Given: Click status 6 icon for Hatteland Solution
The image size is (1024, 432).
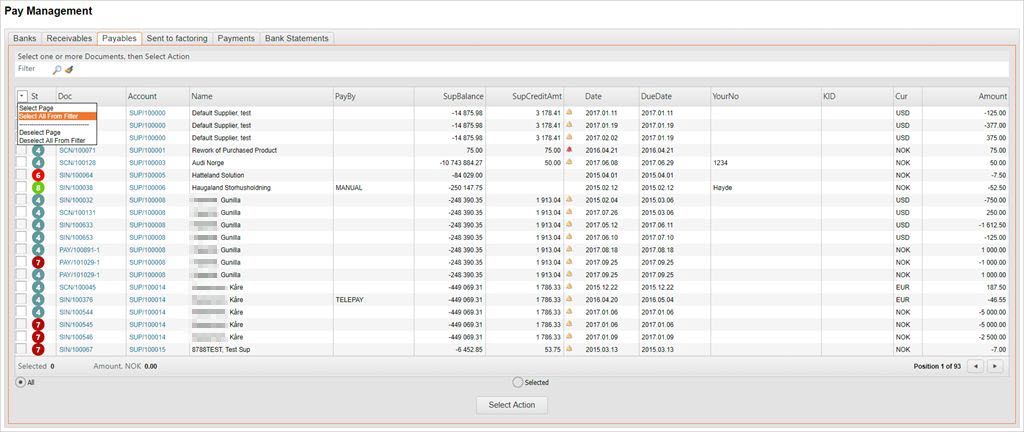Looking at the screenshot, I should coord(38,175).
